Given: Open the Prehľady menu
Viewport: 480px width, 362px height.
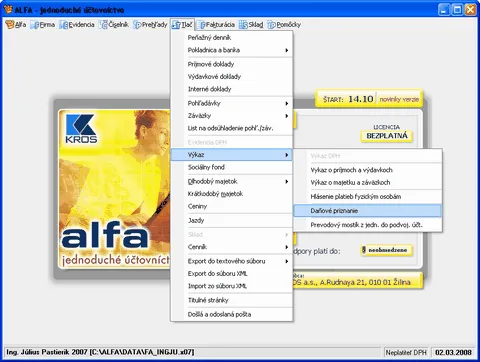Looking at the screenshot, I should click(x=150, y=25).
